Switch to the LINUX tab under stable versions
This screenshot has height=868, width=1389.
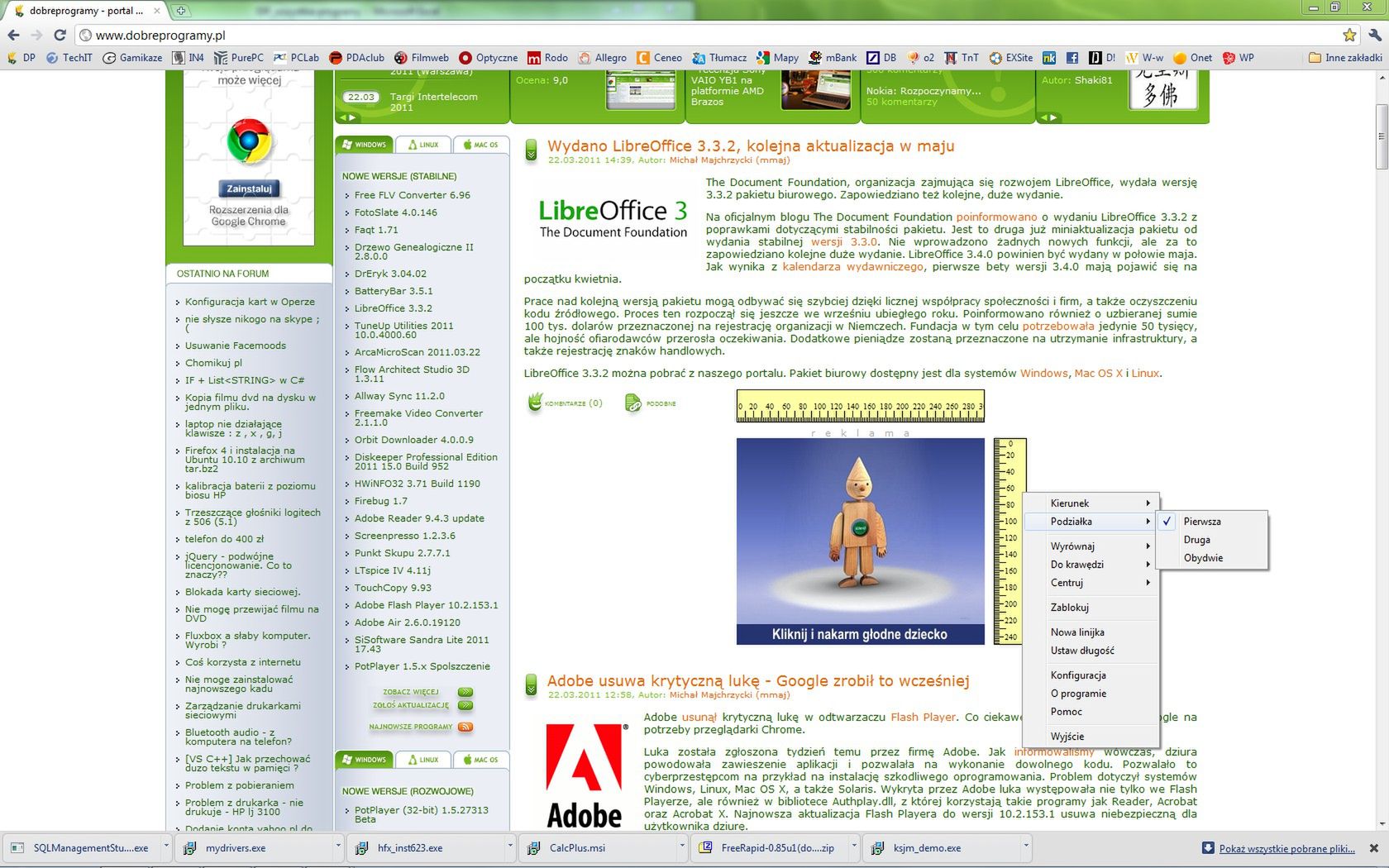pos(423,145)
